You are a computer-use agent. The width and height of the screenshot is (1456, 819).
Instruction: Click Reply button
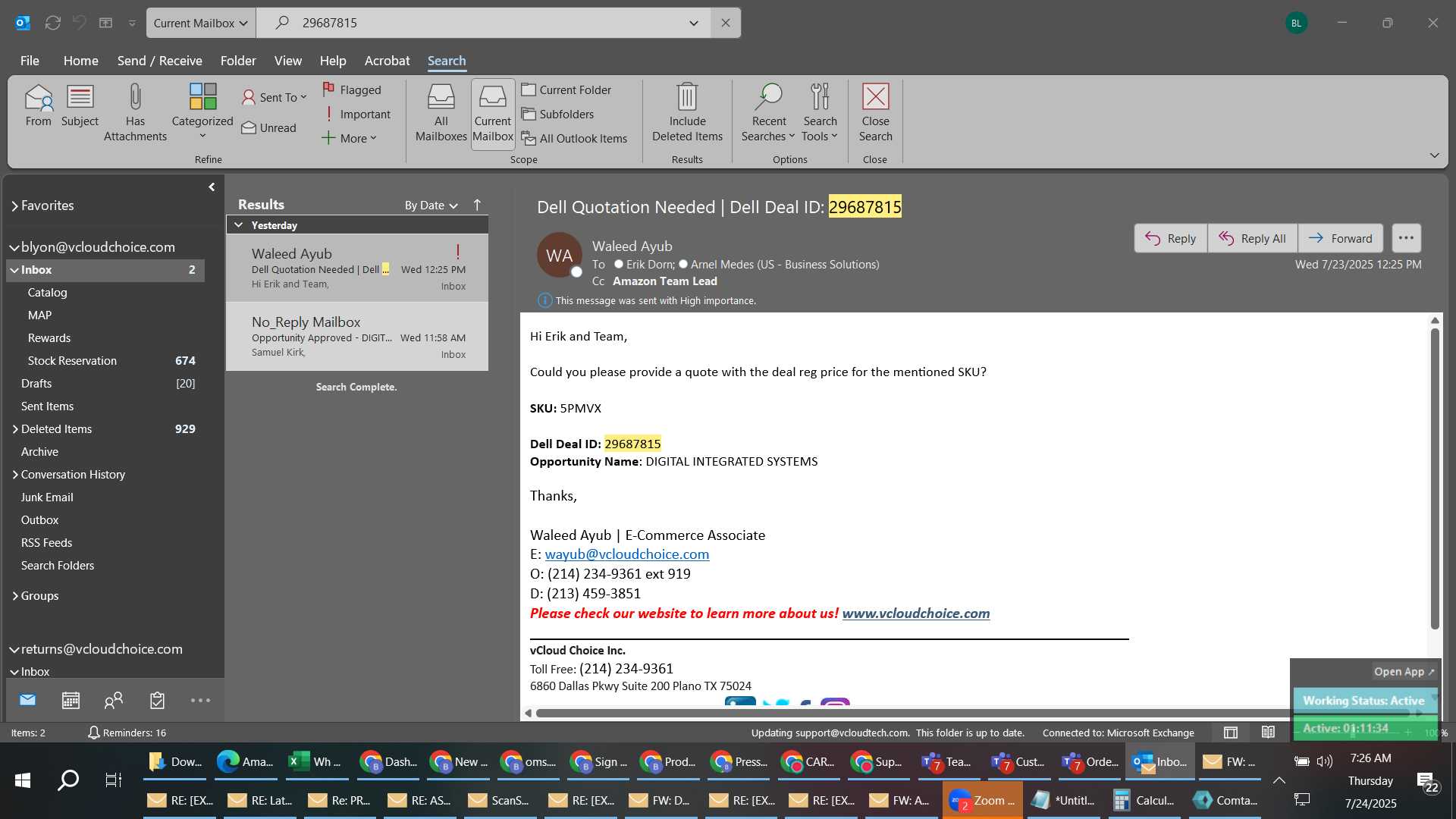pos(1170,238)
